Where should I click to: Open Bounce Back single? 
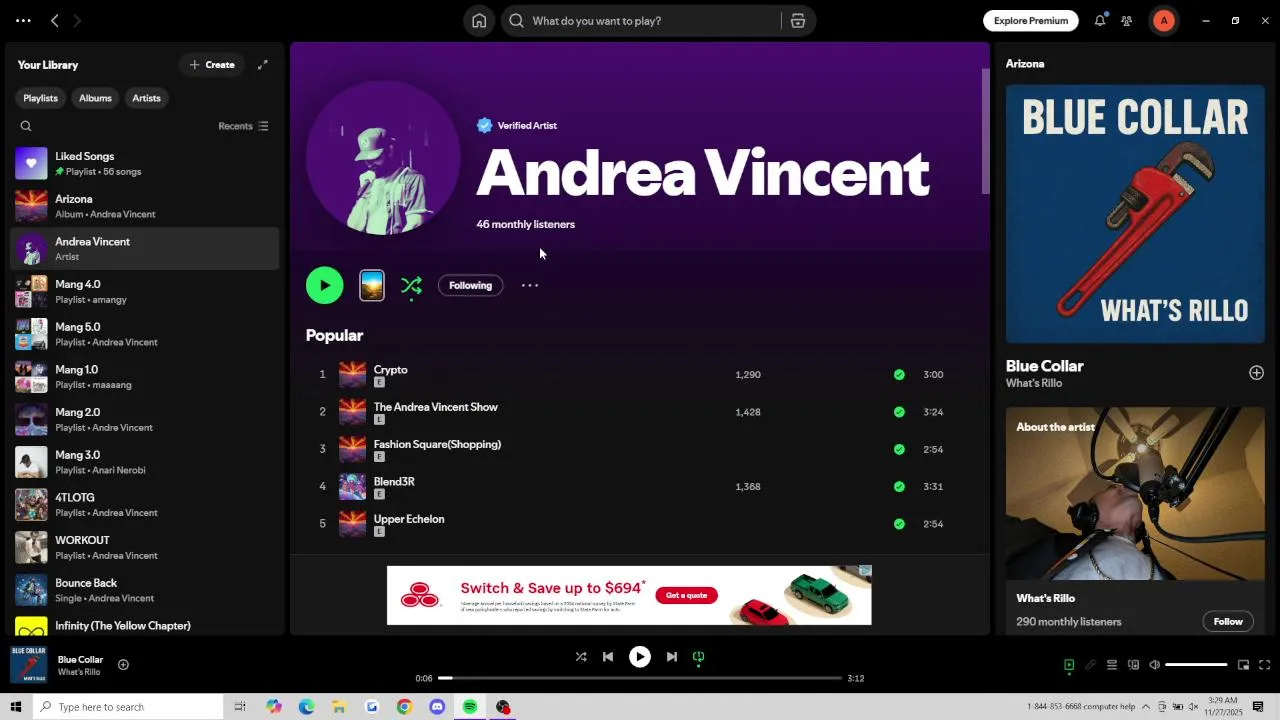(x=145, y=590)
